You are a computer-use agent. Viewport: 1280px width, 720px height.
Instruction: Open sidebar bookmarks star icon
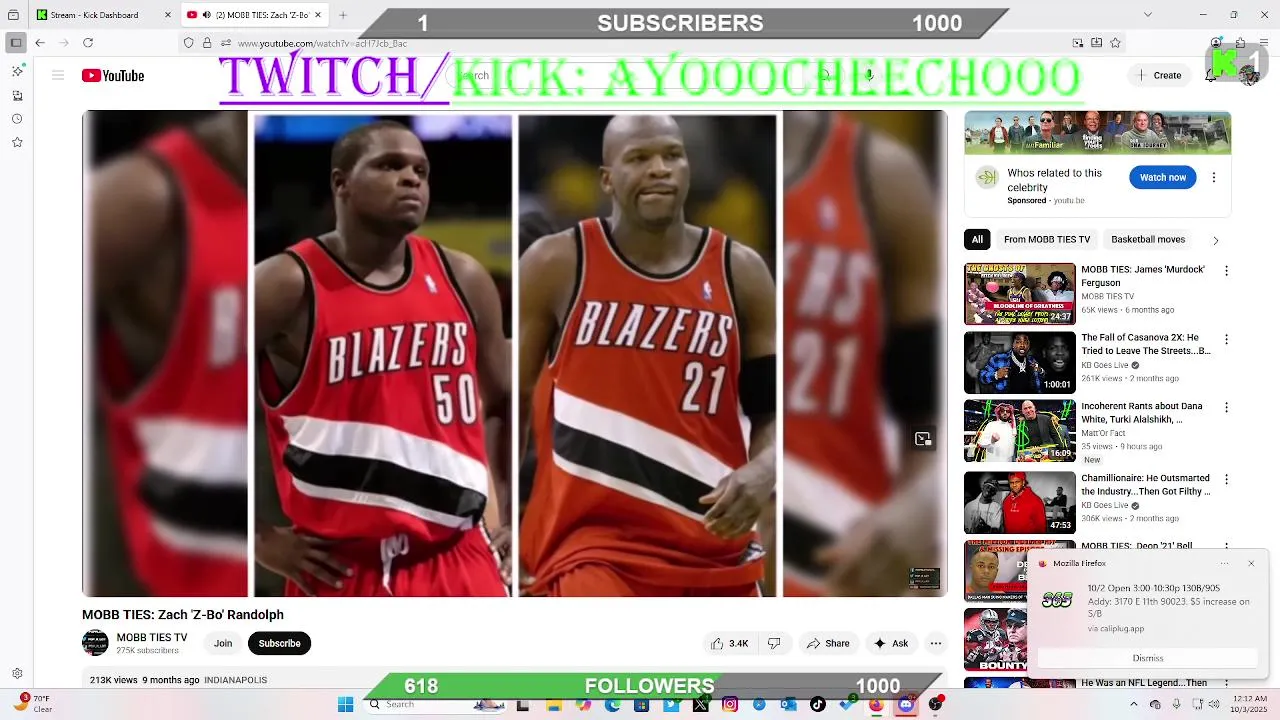(17, 142)
